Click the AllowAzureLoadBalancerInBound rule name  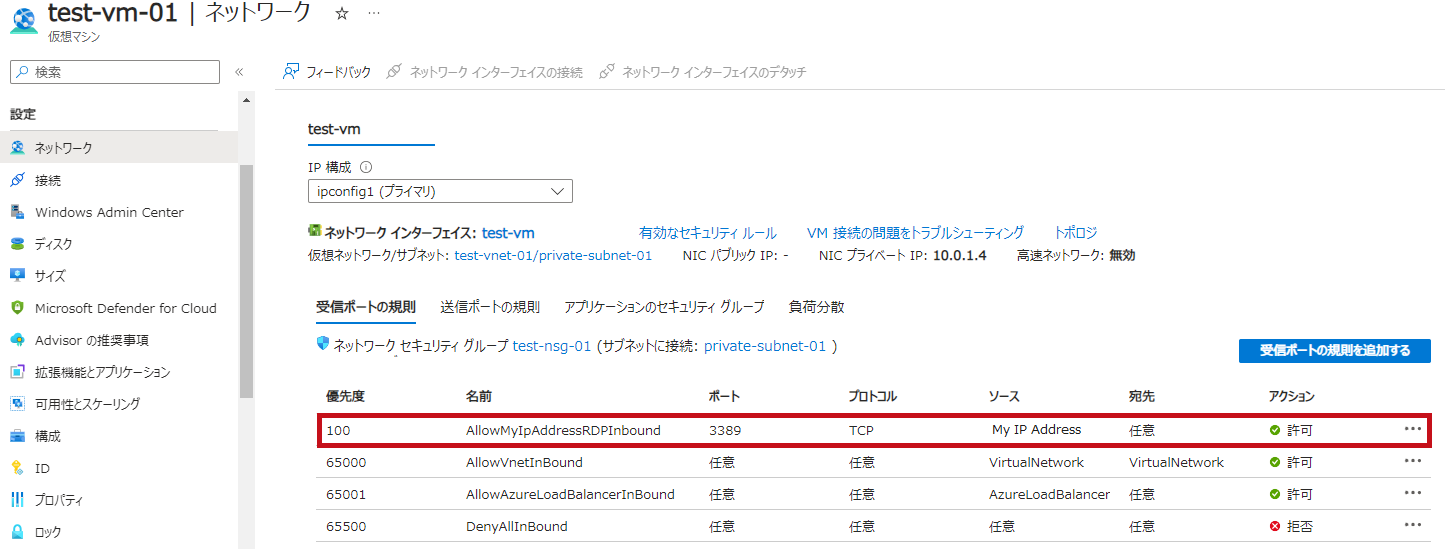570,494
